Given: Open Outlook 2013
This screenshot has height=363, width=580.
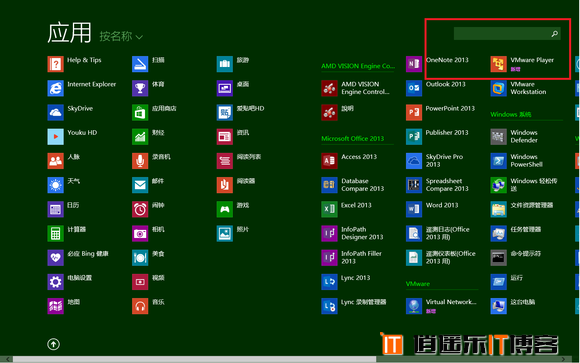Looking at the screenshot, I should 436,88.
